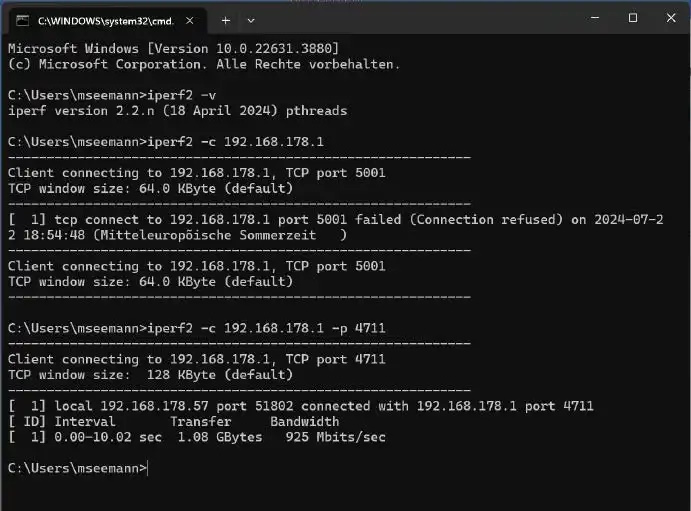Close the terminal window
The height and width of the screenshot is (511, 691).
click(x=671, y=18)
